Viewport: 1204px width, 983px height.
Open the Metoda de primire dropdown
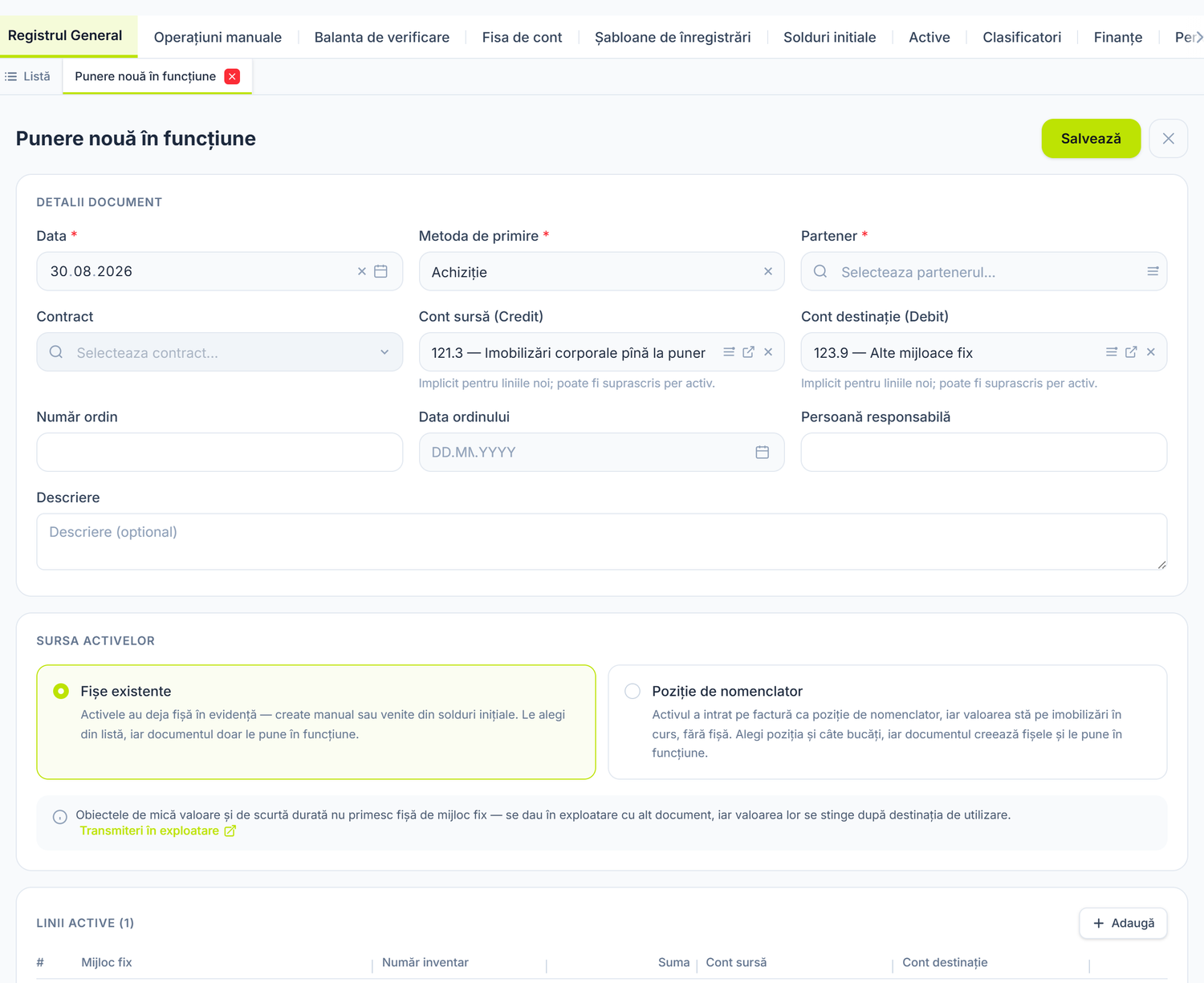click(x=602, y=271)
